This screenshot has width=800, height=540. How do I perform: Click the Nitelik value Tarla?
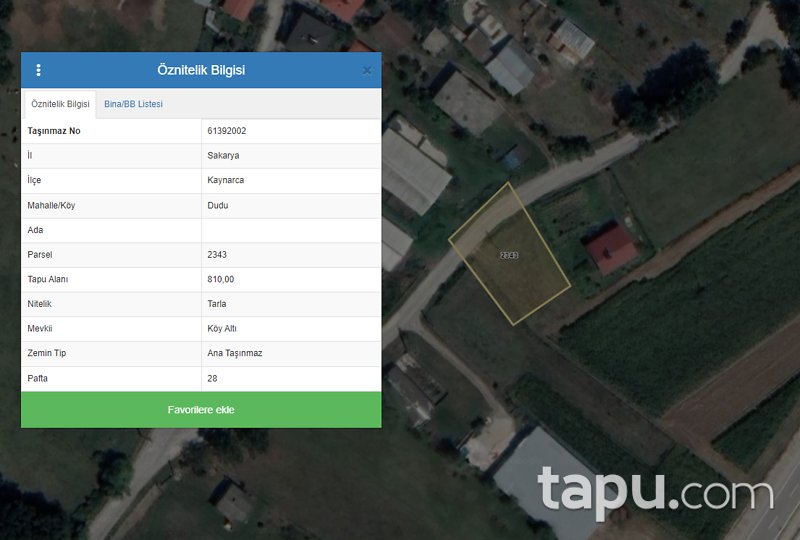tap(218, 304)
